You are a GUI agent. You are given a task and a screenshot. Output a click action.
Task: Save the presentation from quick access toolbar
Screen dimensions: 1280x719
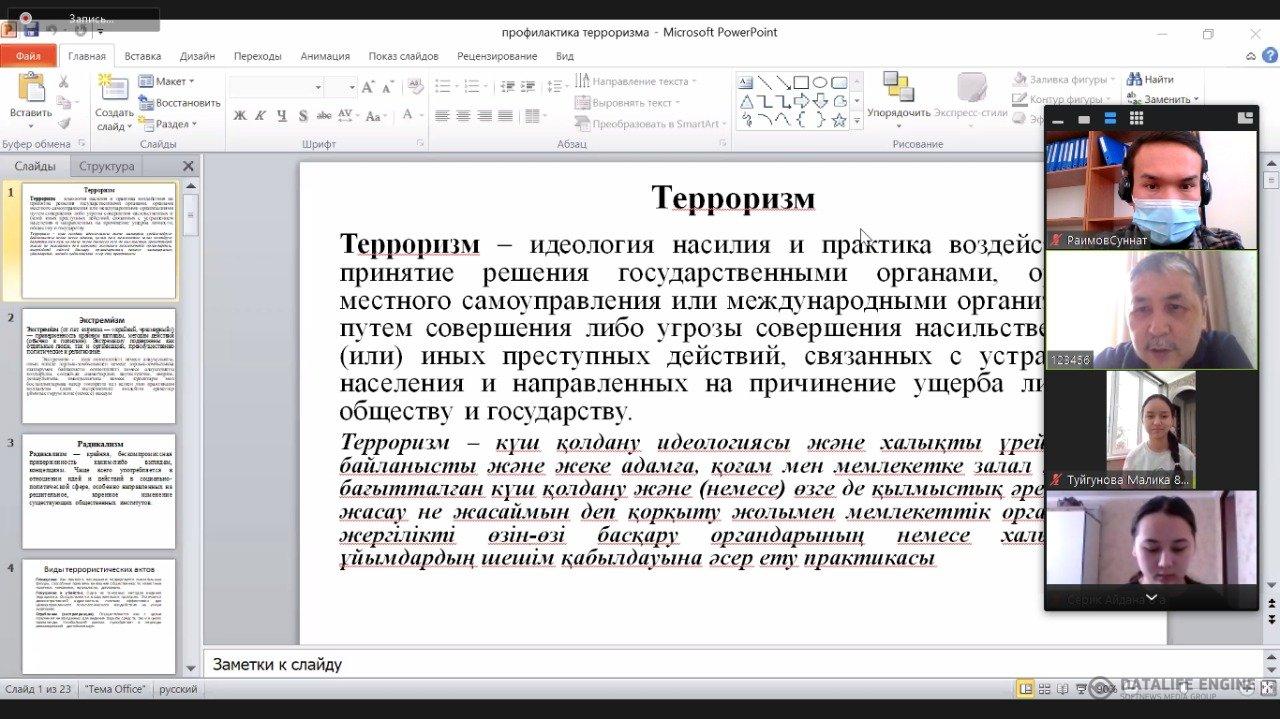(31, 30)
